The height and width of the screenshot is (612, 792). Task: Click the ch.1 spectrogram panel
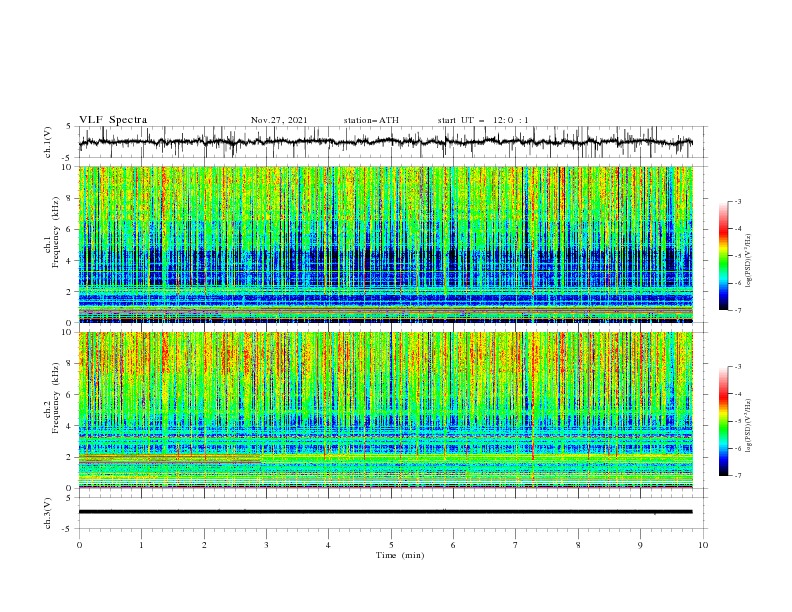385,244
